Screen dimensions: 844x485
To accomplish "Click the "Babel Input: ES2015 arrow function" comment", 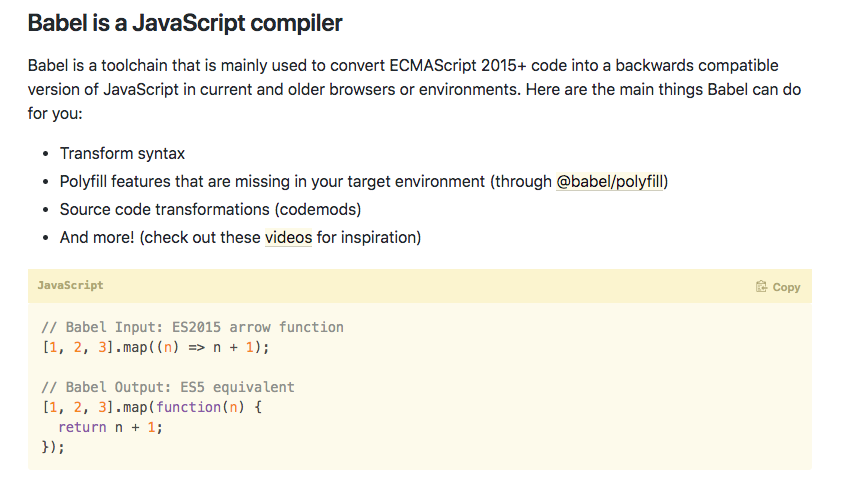I will [x=192, y=327].
